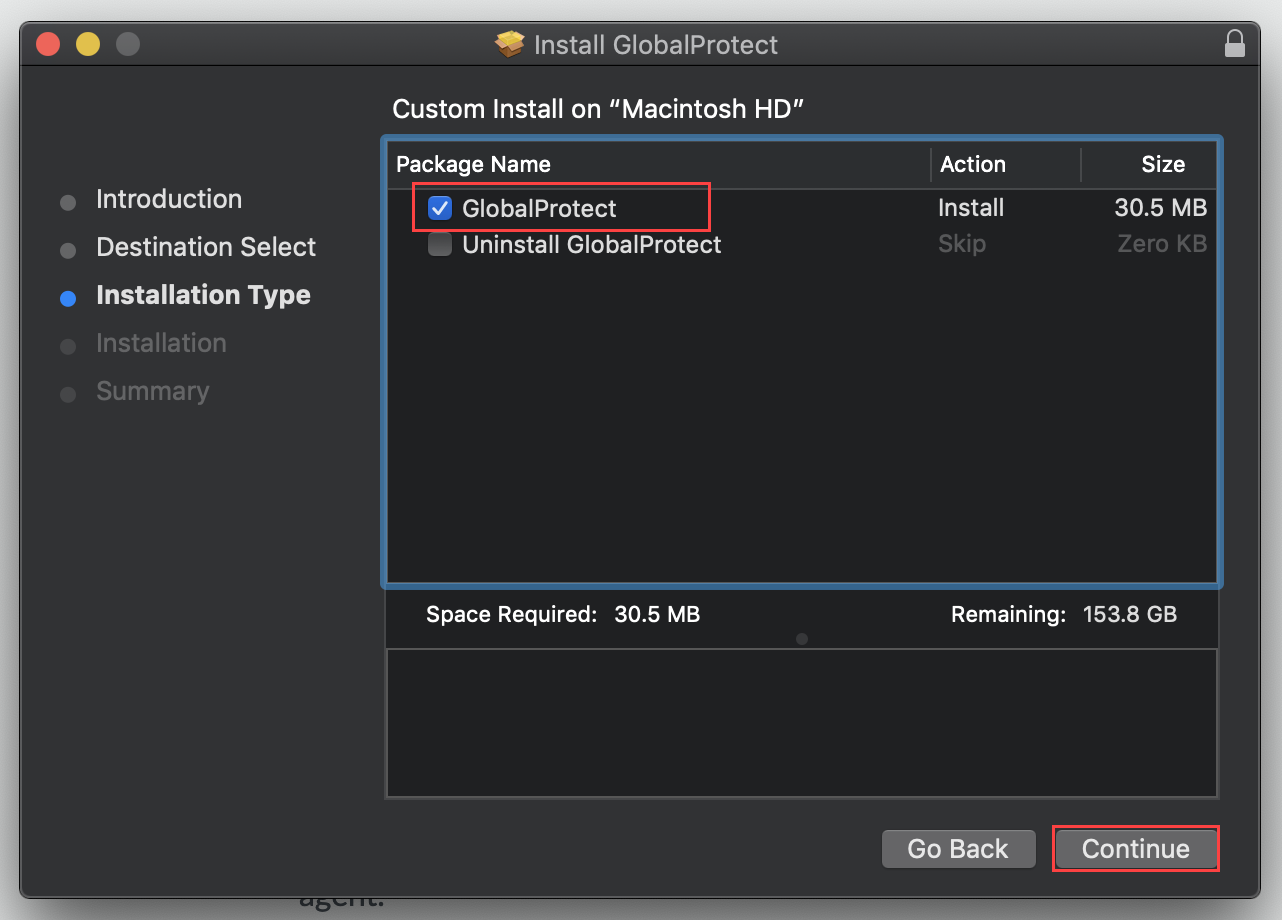Click the Custom Install on Macintosh HD heading
Screen dimensions: 1282x920
click(598, 109)
